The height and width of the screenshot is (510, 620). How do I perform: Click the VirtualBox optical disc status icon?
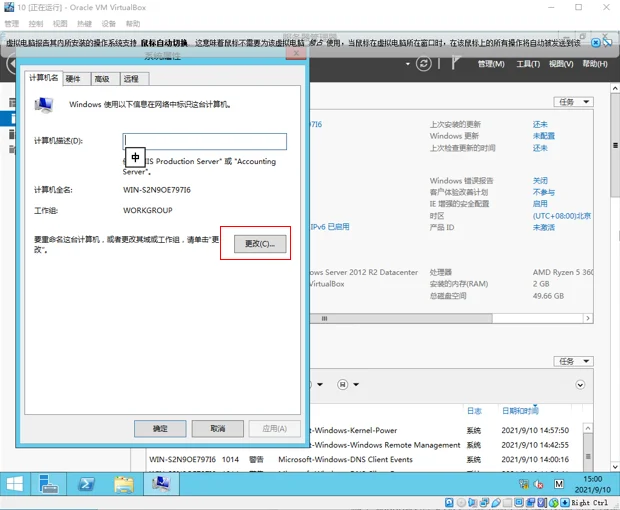pyautogui.click(x=461, y=502)
